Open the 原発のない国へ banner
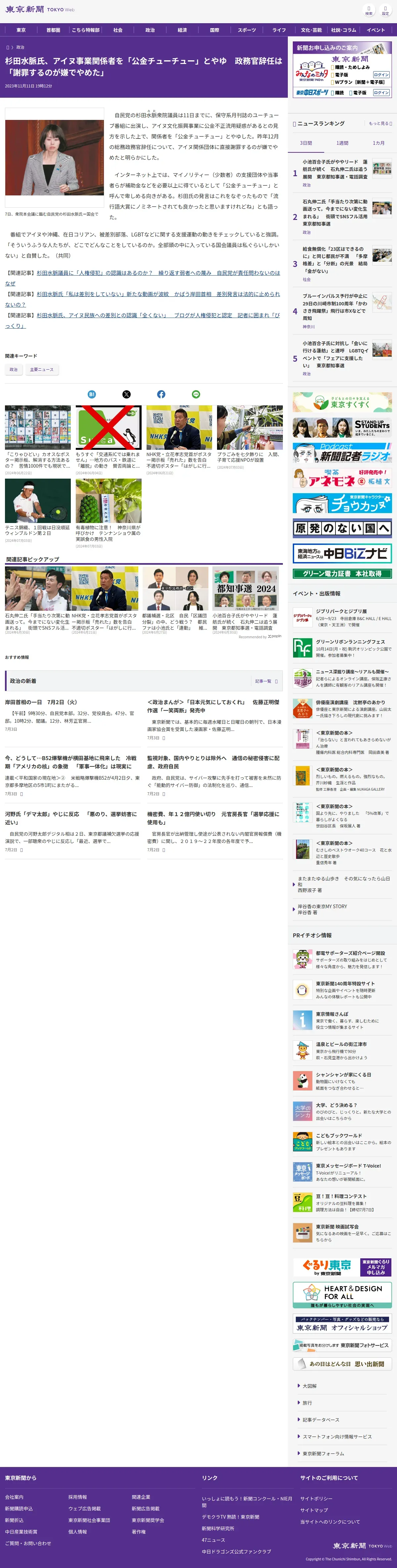397x1568 pixels. [x=342, y=528]
